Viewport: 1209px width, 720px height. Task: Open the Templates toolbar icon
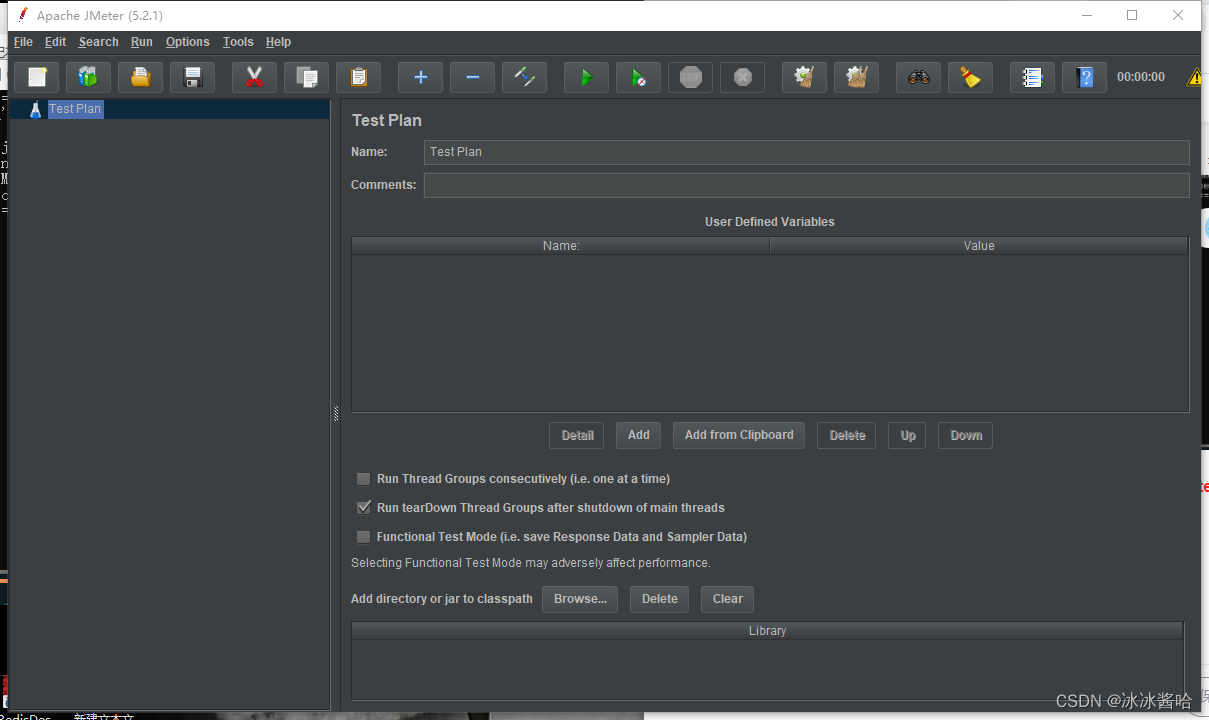pyautogui.click(x=89, y=77)
